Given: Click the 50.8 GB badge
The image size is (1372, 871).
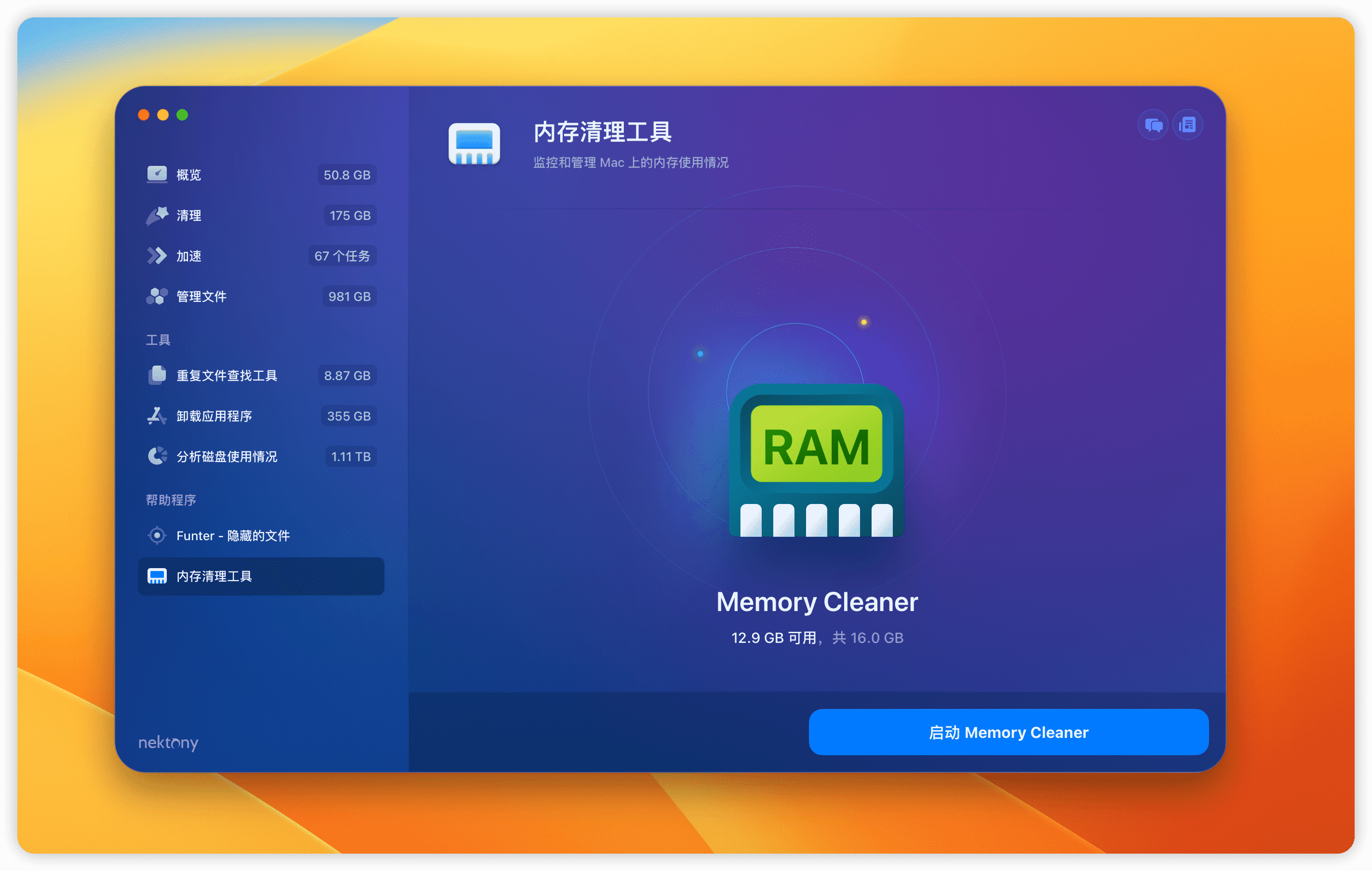Looking at the screenshot, I should (347, 175).
